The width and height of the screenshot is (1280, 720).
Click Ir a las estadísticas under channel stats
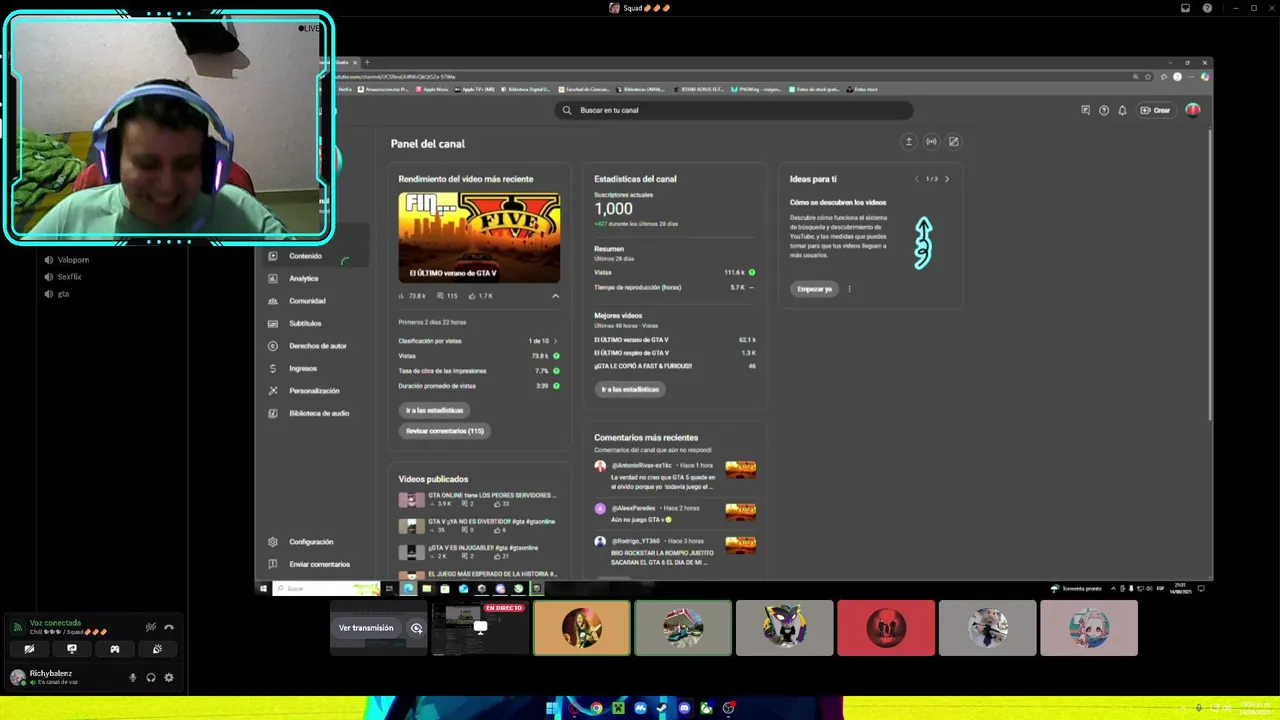[x=630, y=389]
